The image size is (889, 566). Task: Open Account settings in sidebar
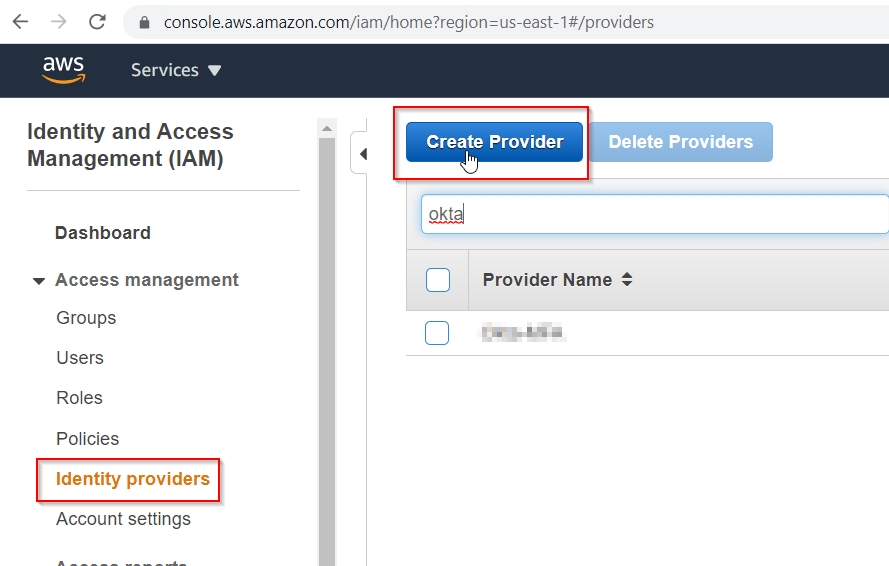(x=124, y=519)
